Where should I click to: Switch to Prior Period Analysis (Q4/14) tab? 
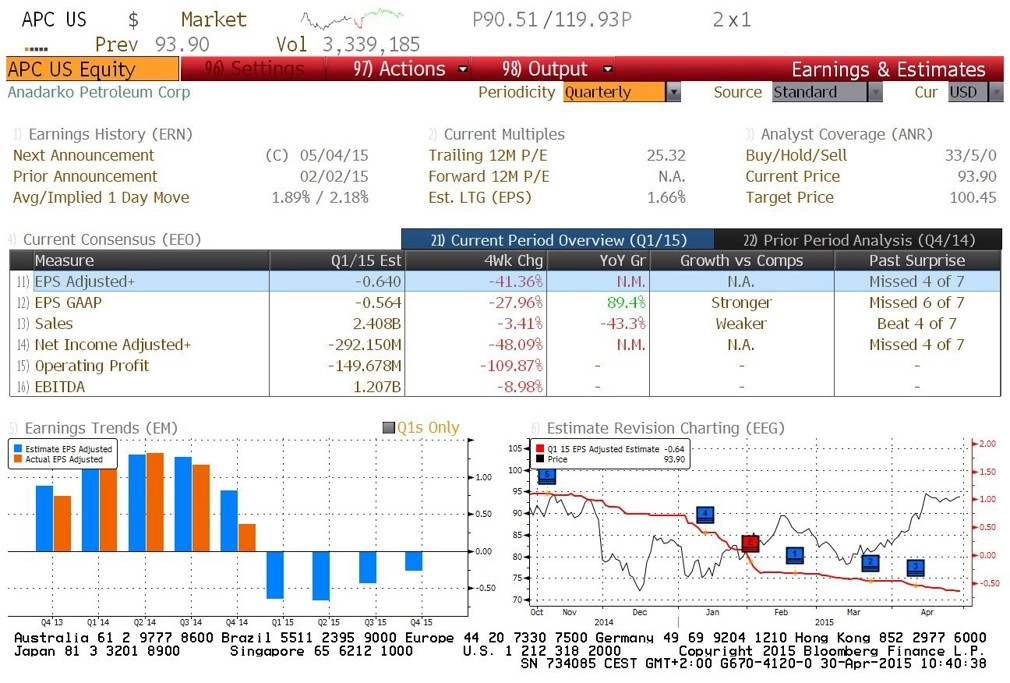click(x=858, y=240)
